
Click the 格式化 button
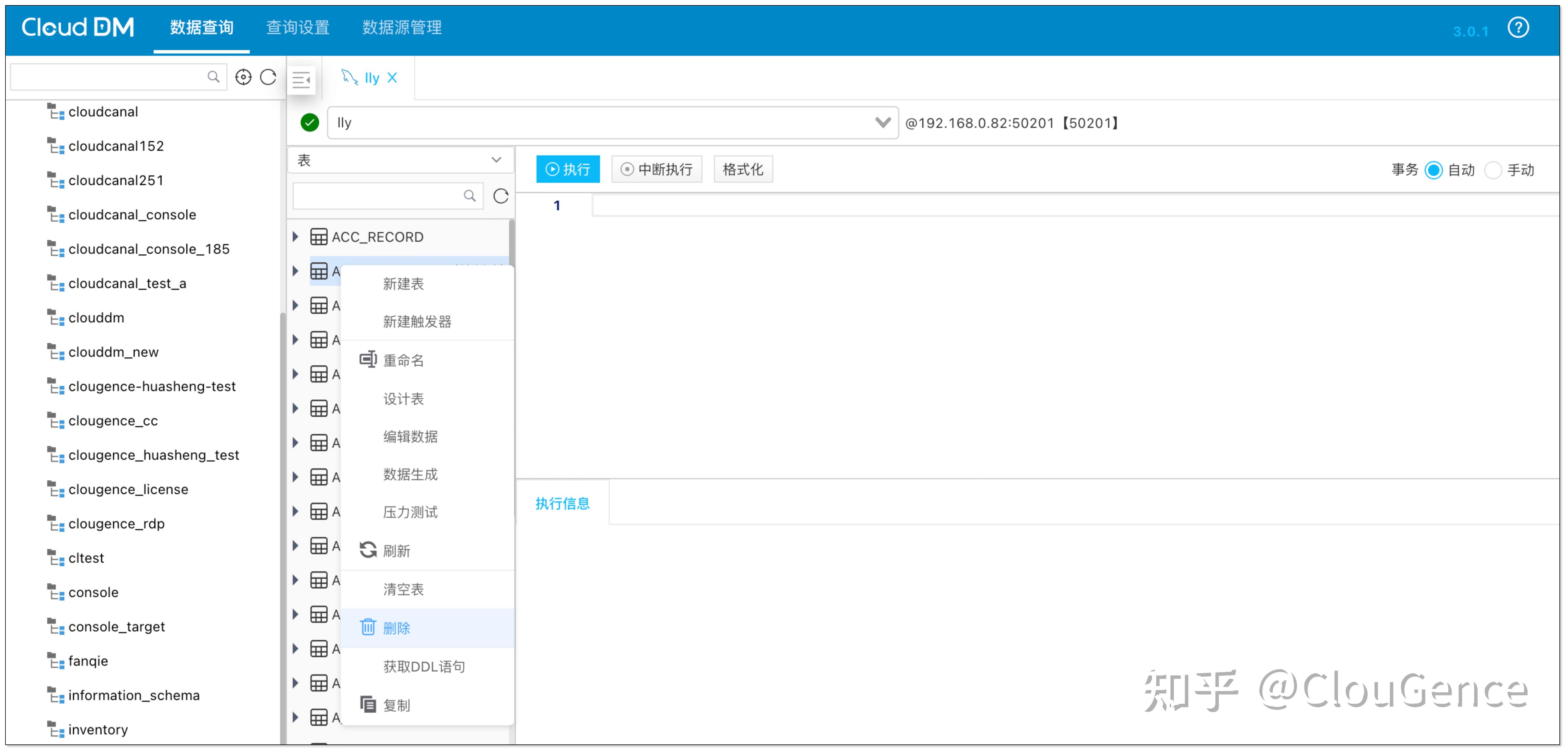coord(743,169)
